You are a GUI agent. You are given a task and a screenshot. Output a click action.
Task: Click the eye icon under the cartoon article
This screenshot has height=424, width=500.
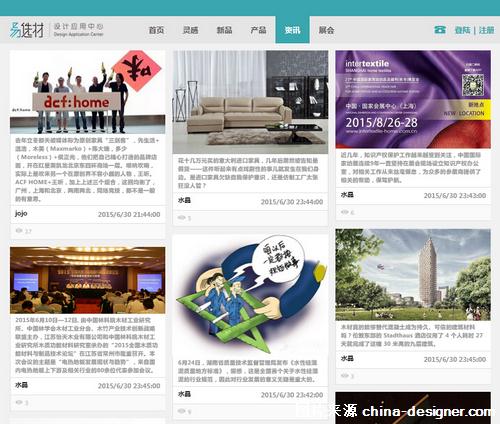point(181,411)
